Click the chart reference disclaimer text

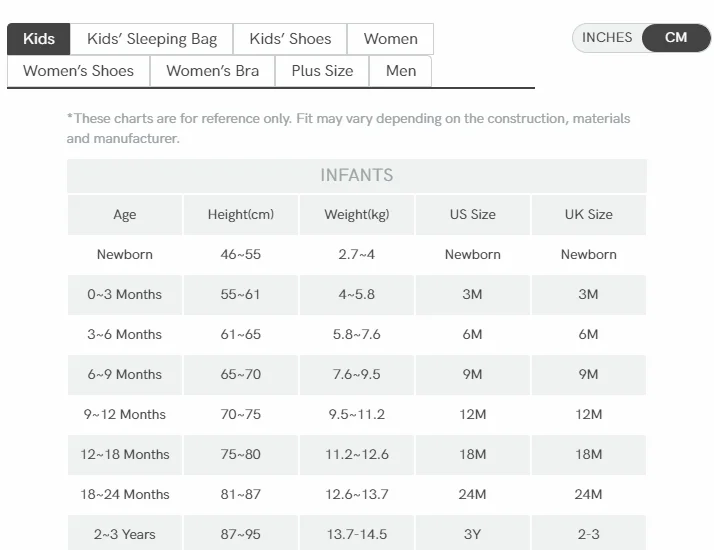click(348, 128)
